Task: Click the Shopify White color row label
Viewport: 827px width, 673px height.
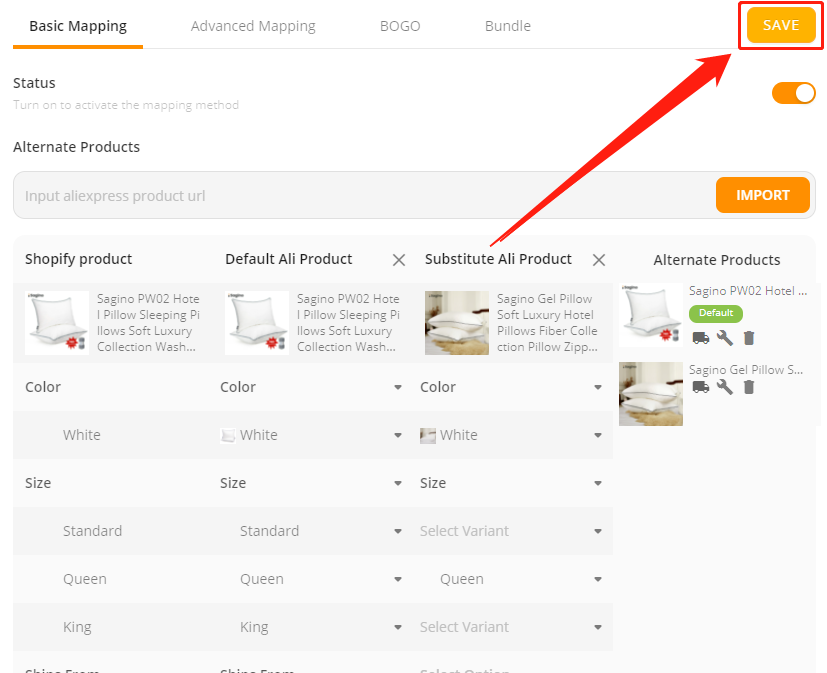Action: (x=82, y=435)
